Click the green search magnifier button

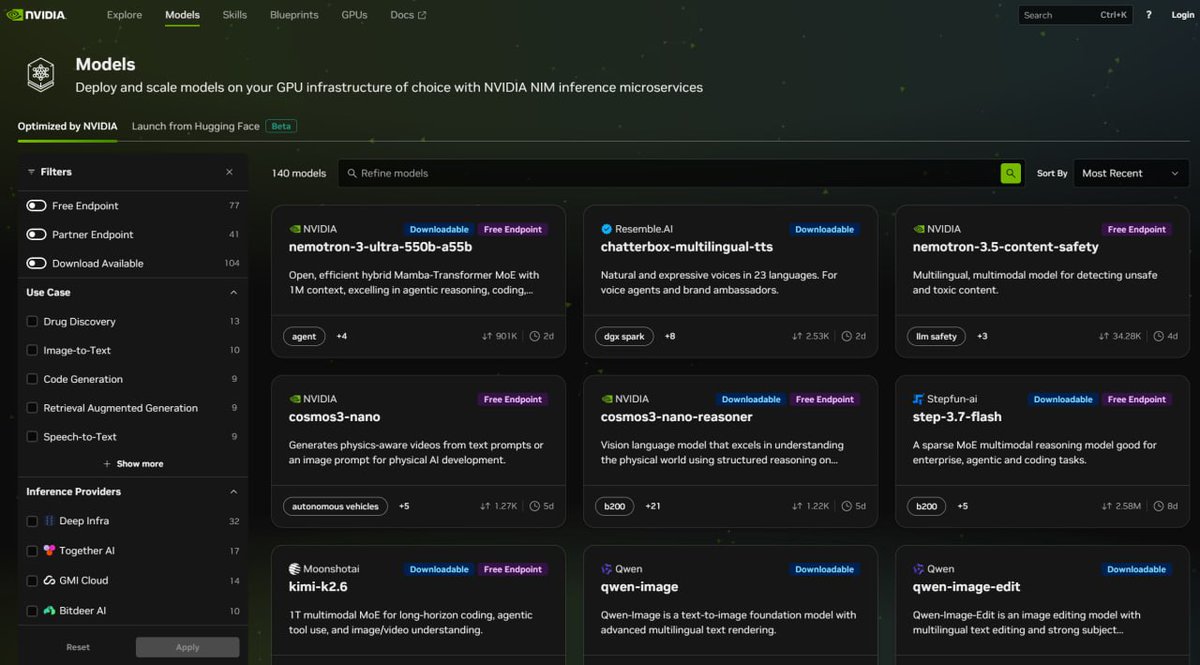[1010, 173]
